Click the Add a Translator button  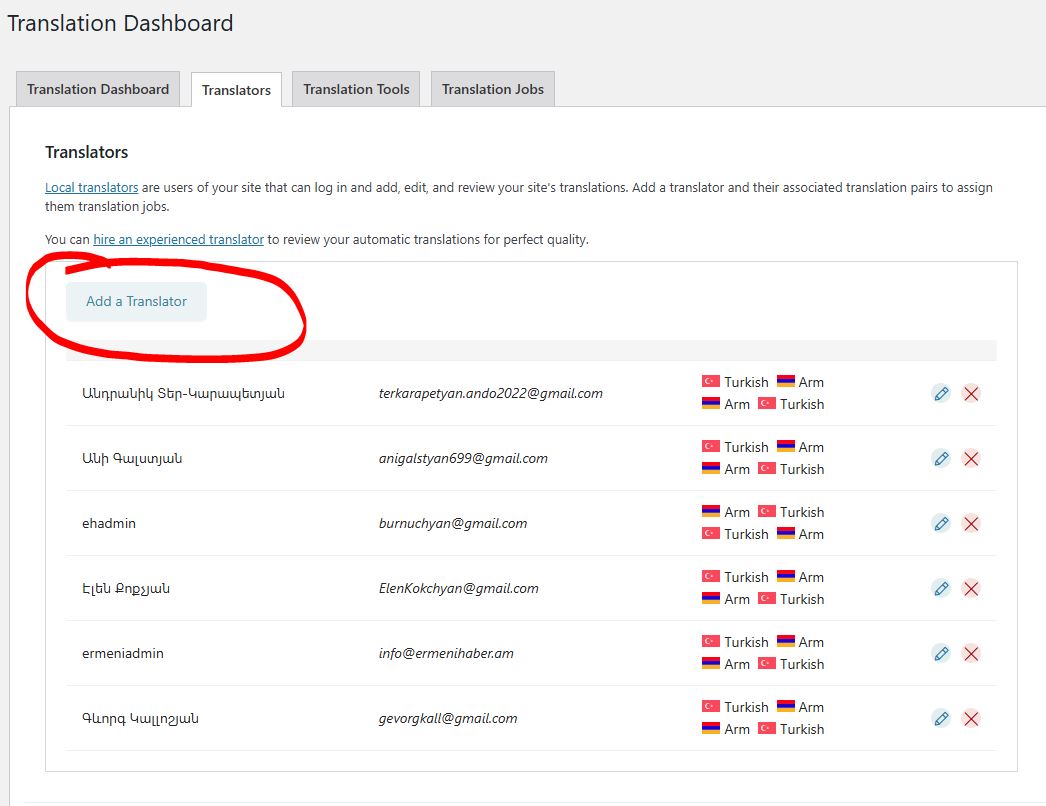[136, 301]
